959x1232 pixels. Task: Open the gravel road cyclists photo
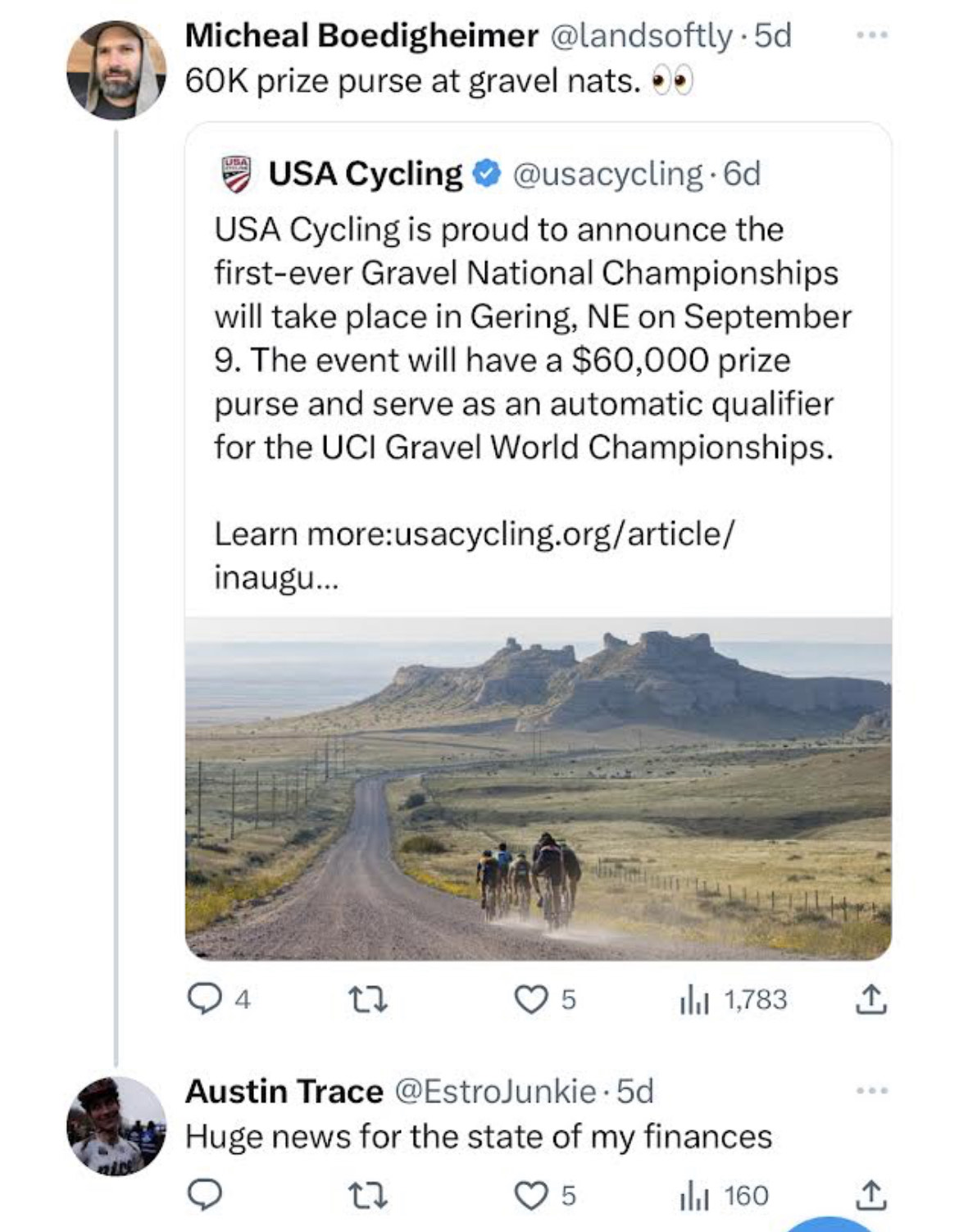[539, 789]
